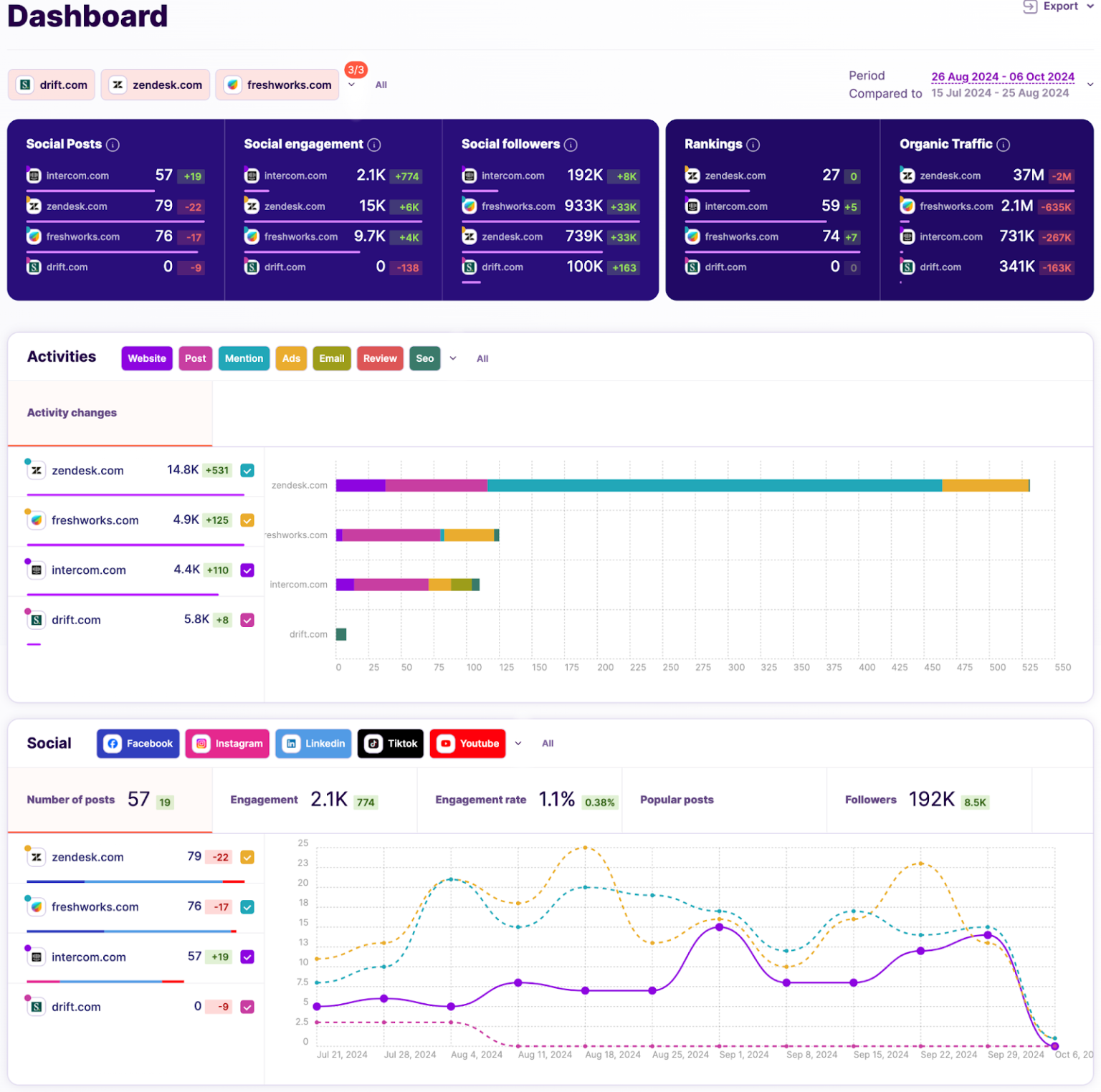Click the zendesk.com favicon in Rankings card

tap(692, 175)
